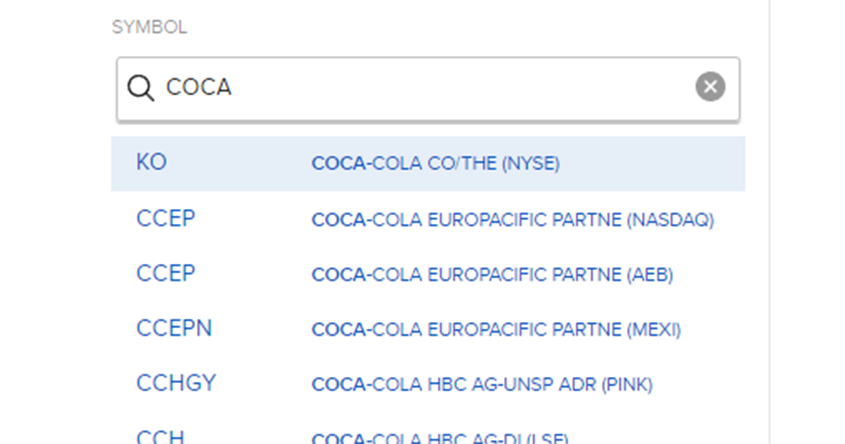This screenshot has width=845, height=444.
Task: Click the (PINK) exchange tag
Action: pyautogui.click(x=627, y=384)
